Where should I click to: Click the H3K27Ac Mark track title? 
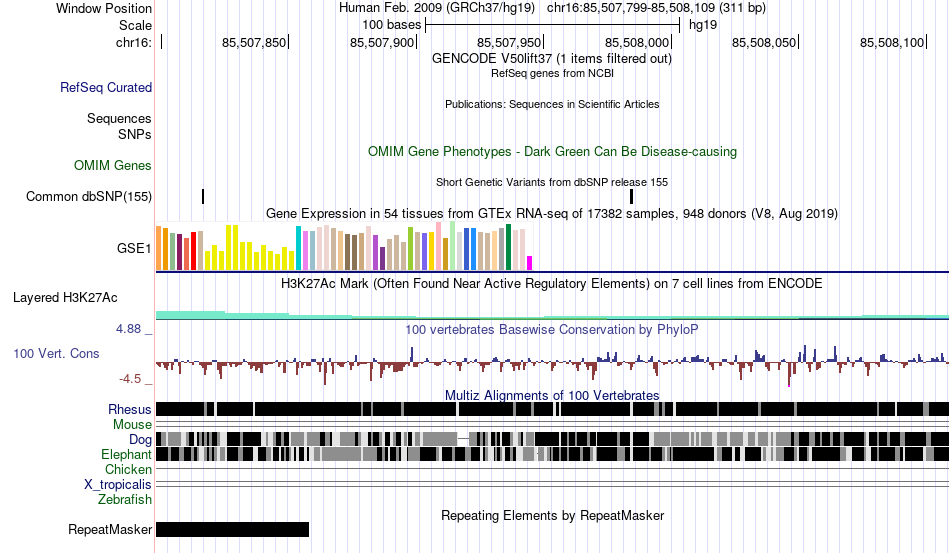pos(552,283)
